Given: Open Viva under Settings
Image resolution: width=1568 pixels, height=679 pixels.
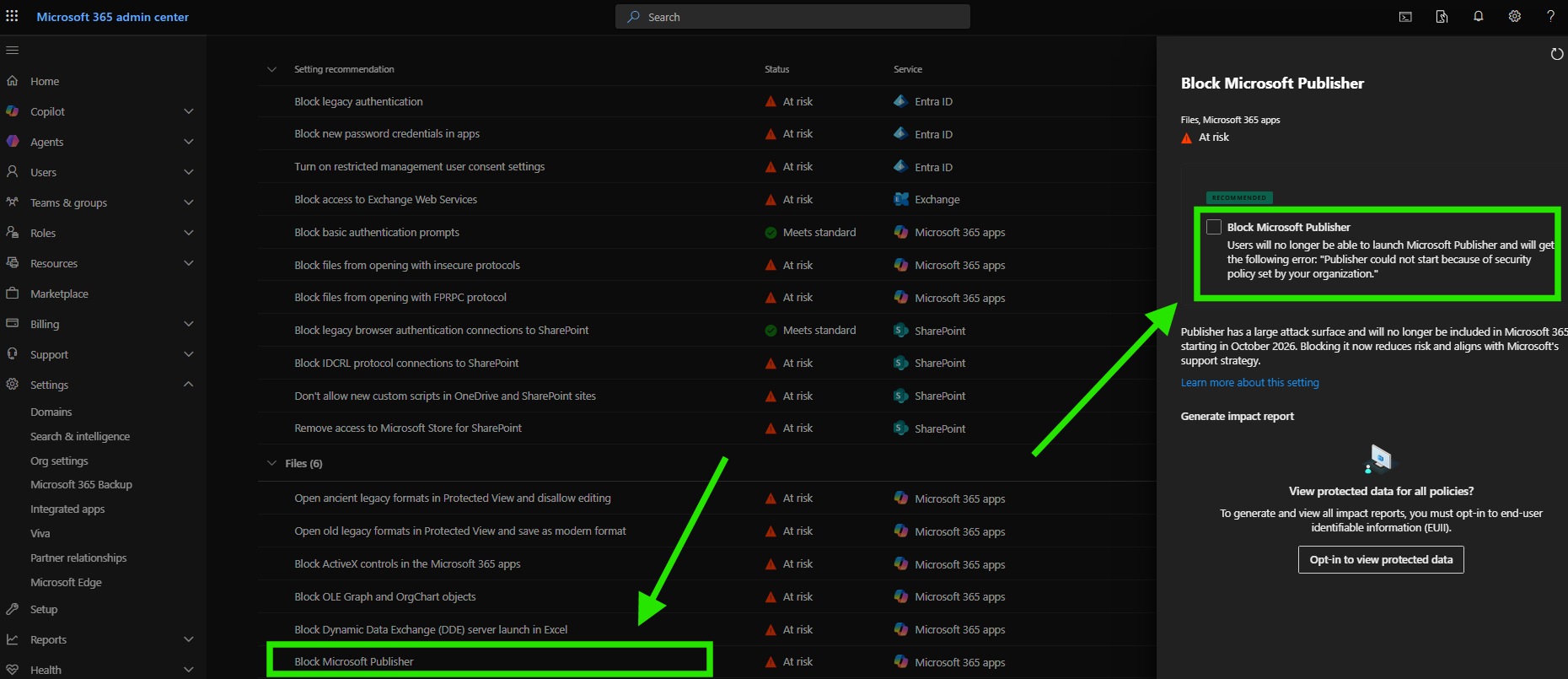Looking at the screenshot, I should (40, 534).
